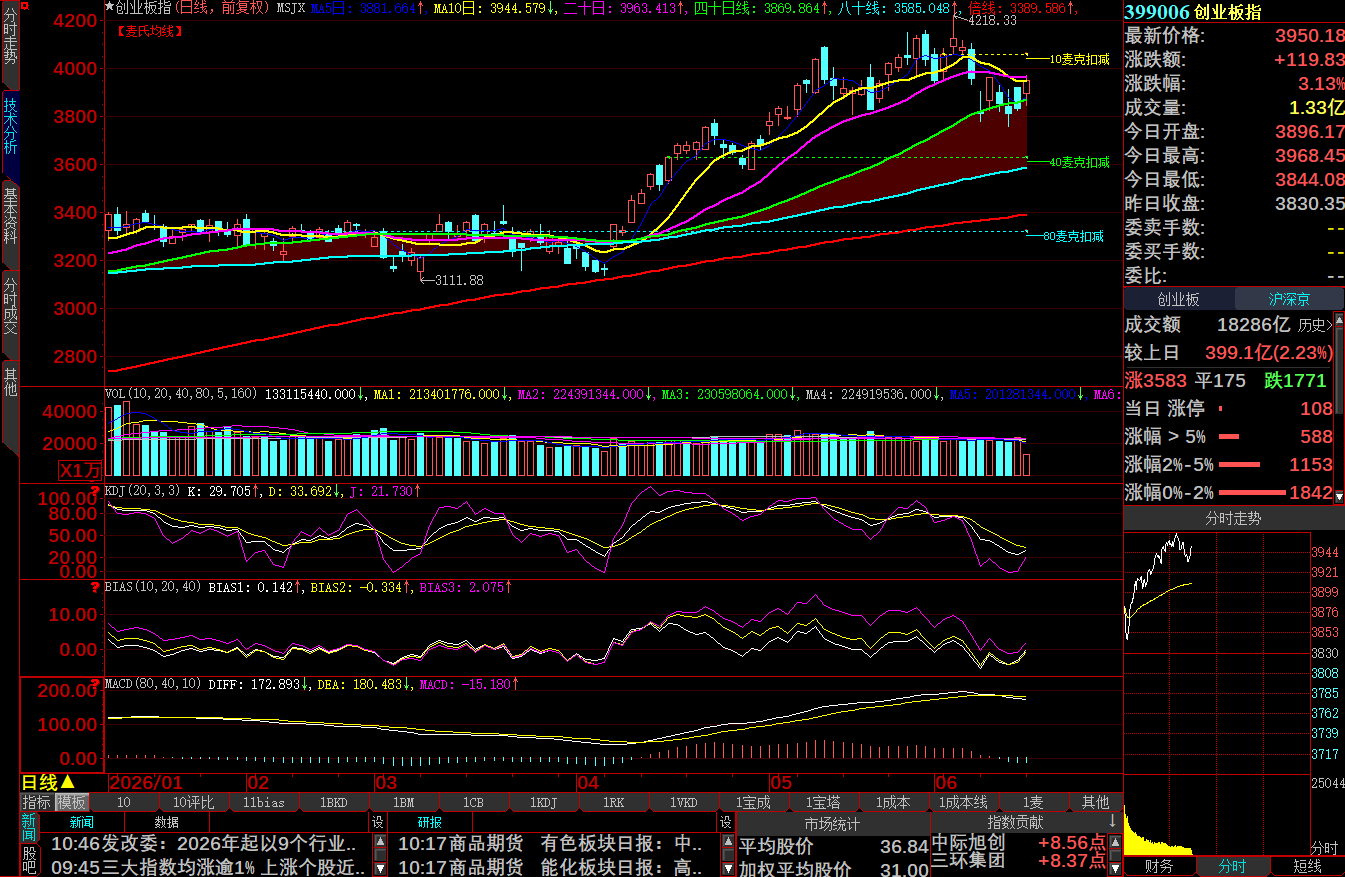Click the 设 settings button beside 市场统计

726,822
